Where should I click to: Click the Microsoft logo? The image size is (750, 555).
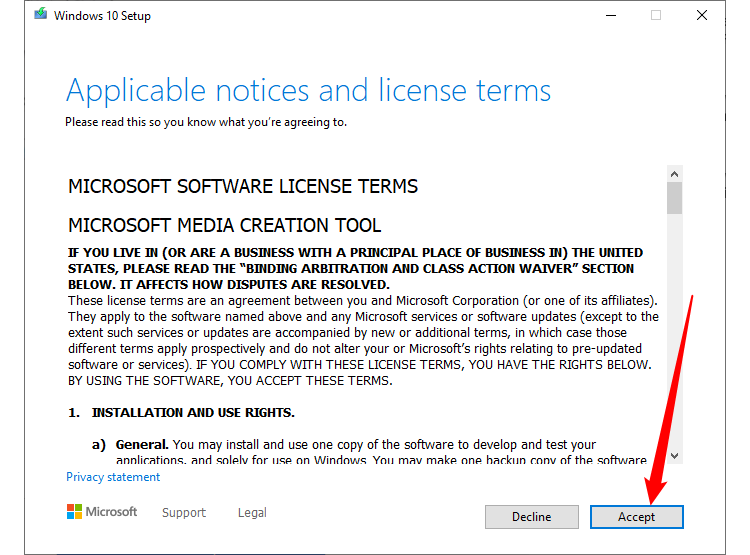coord(102,511)
